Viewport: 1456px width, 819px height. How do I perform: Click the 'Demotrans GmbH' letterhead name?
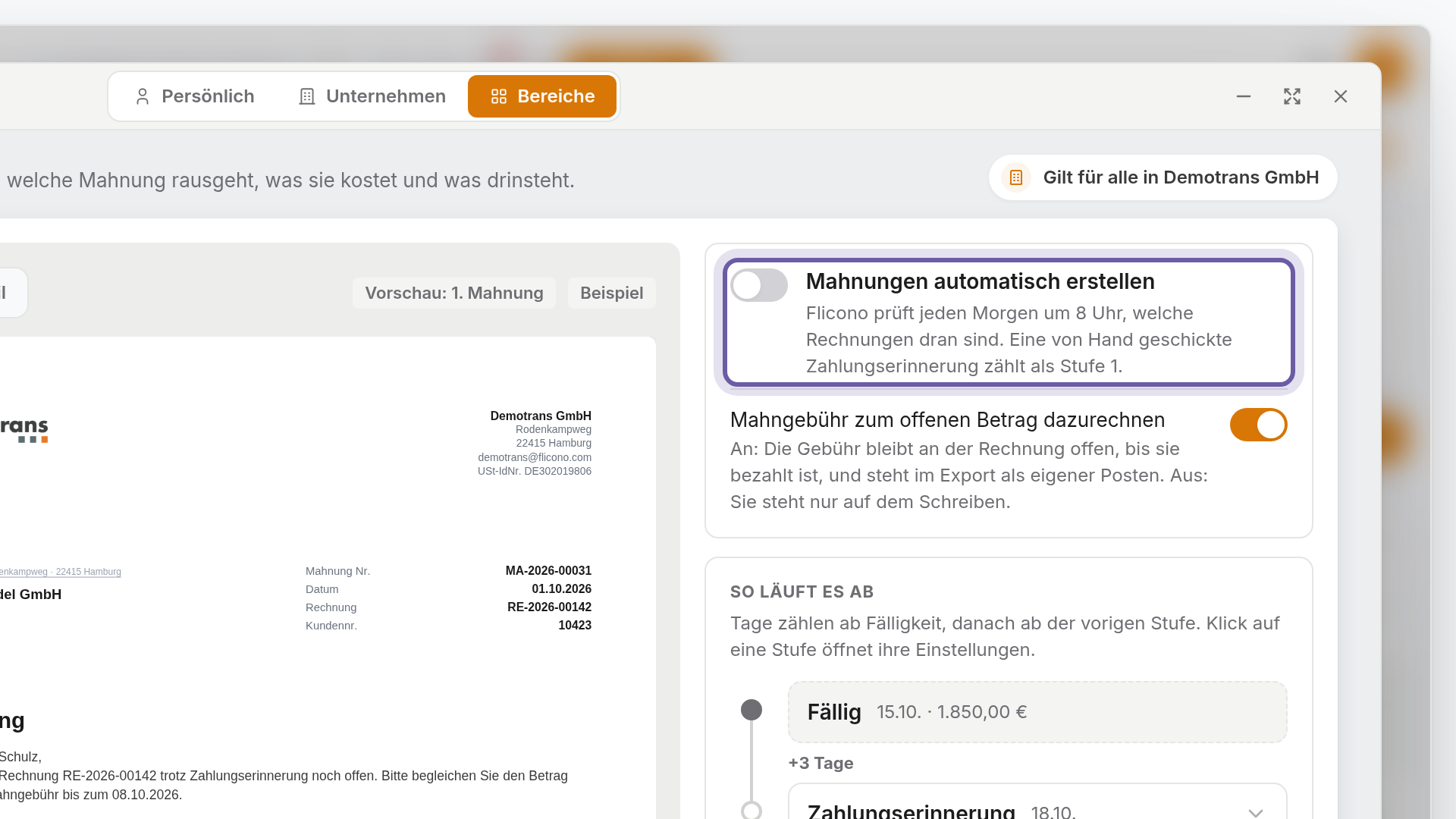[x=541, y=416]
